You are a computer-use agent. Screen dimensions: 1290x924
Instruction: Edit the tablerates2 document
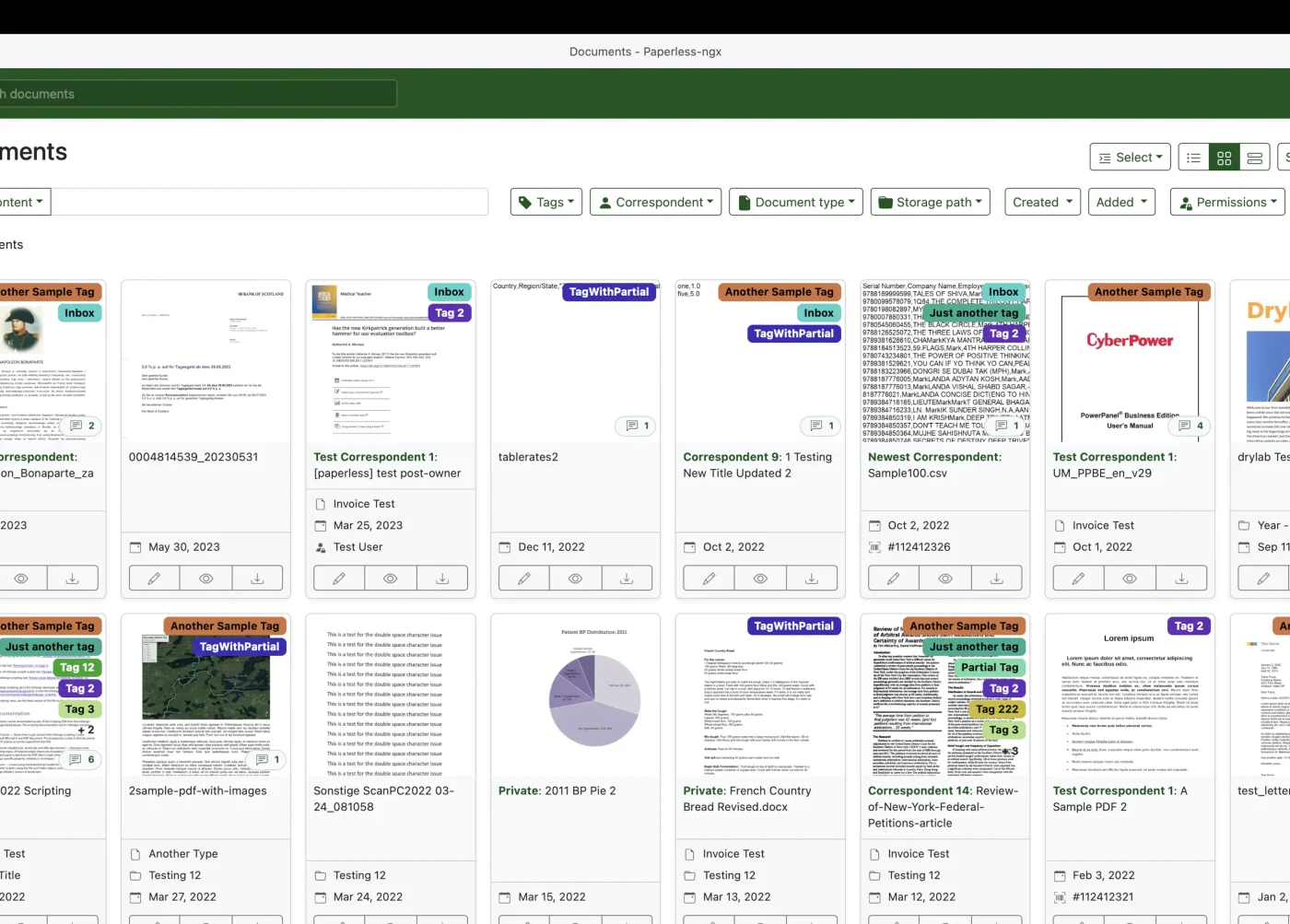(524, 579)
